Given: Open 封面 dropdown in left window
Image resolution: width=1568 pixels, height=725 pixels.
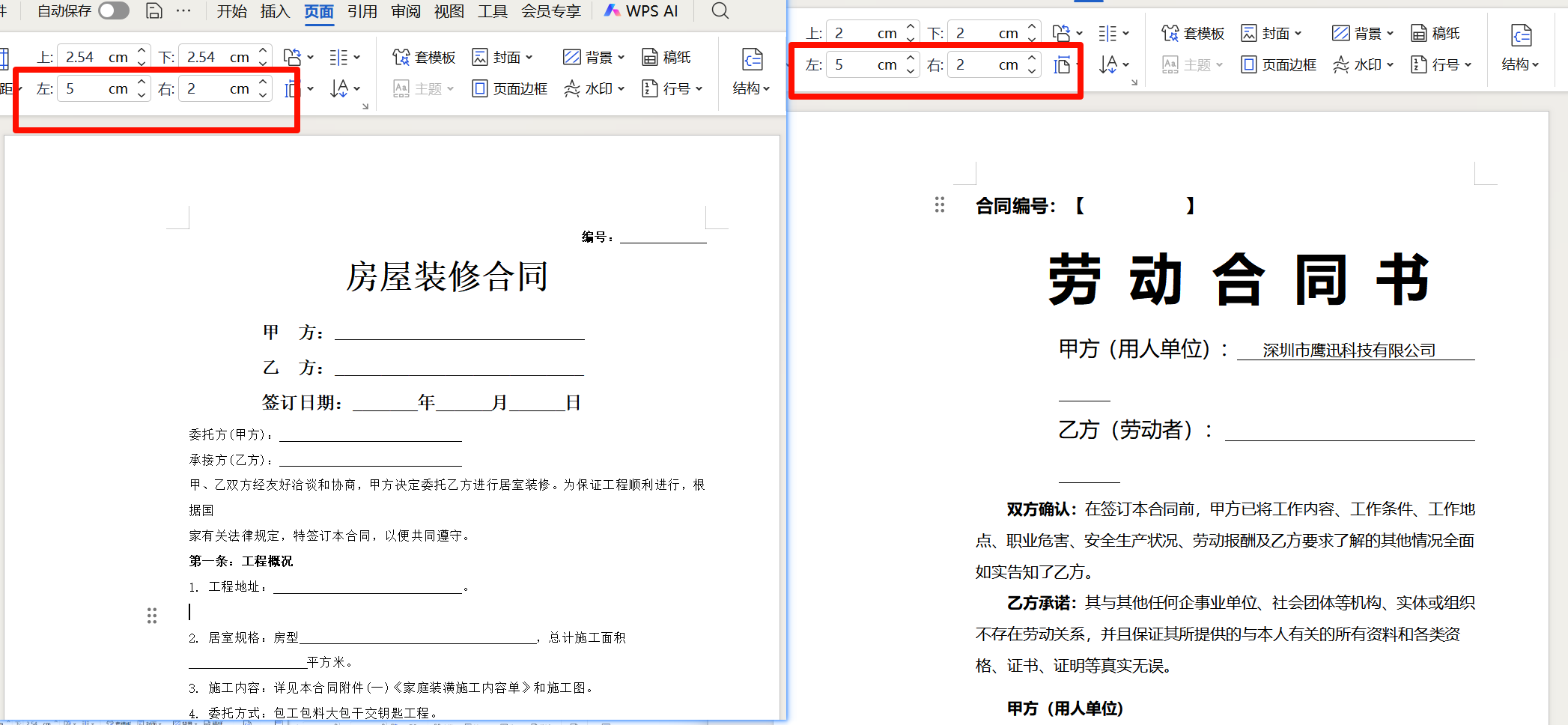Looking at the screenshot, I should coord(502,57).
